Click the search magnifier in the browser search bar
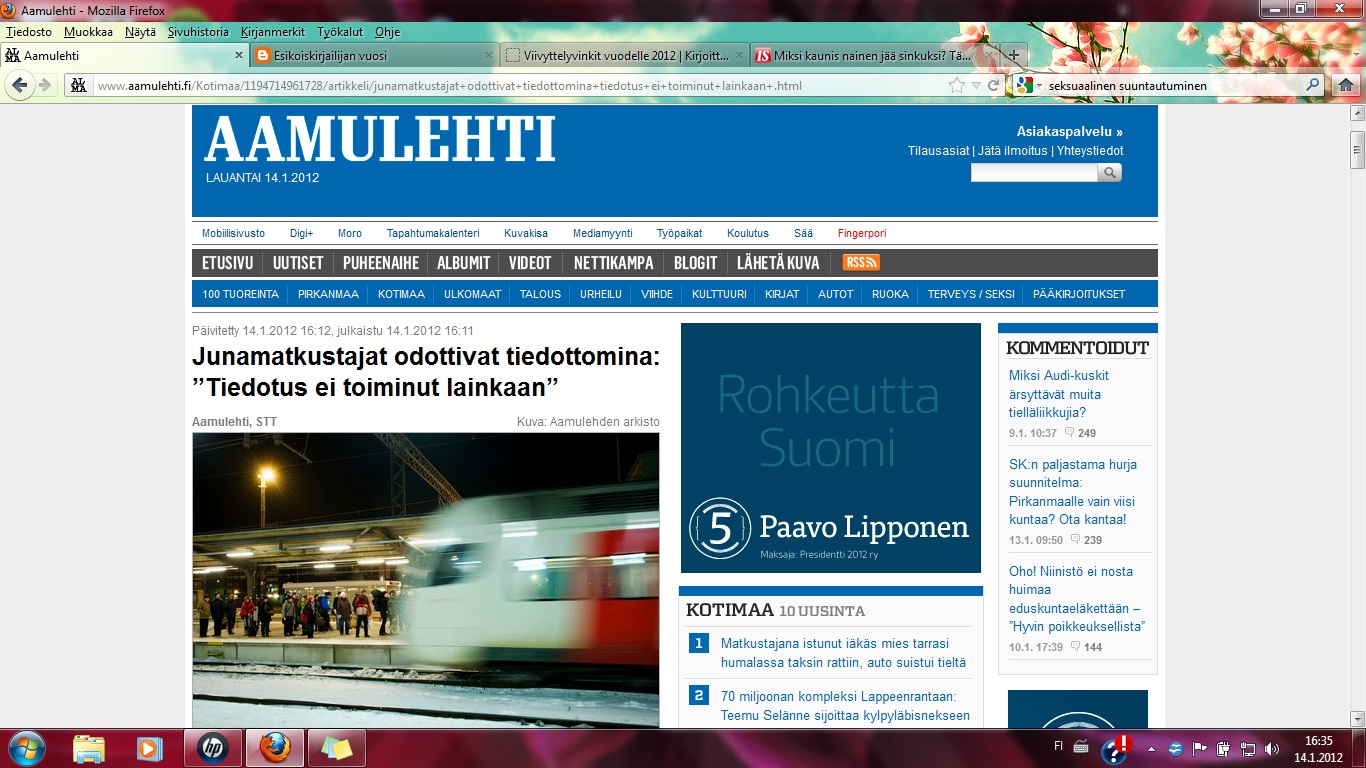 click(x=1314, y=86)
